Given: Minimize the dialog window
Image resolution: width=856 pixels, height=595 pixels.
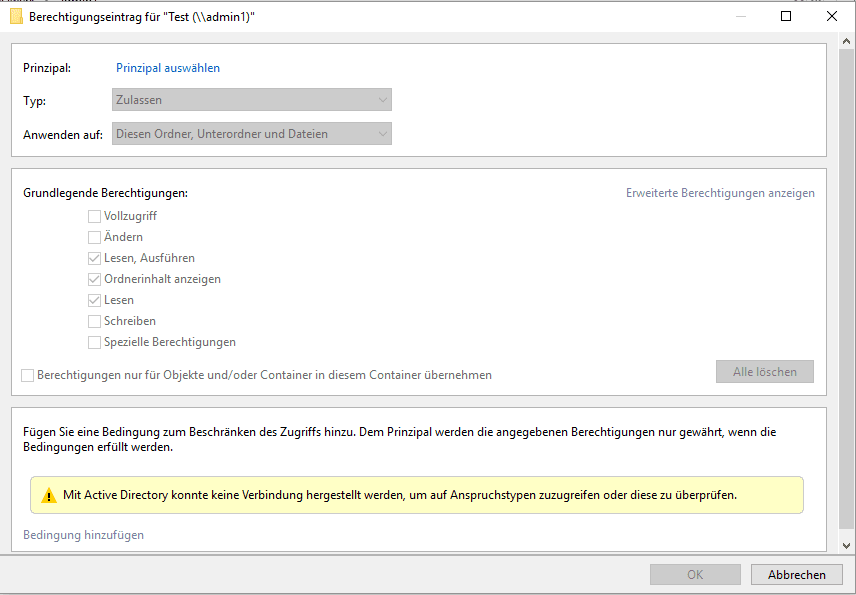Looking at the screenshot, I should 741,16.
